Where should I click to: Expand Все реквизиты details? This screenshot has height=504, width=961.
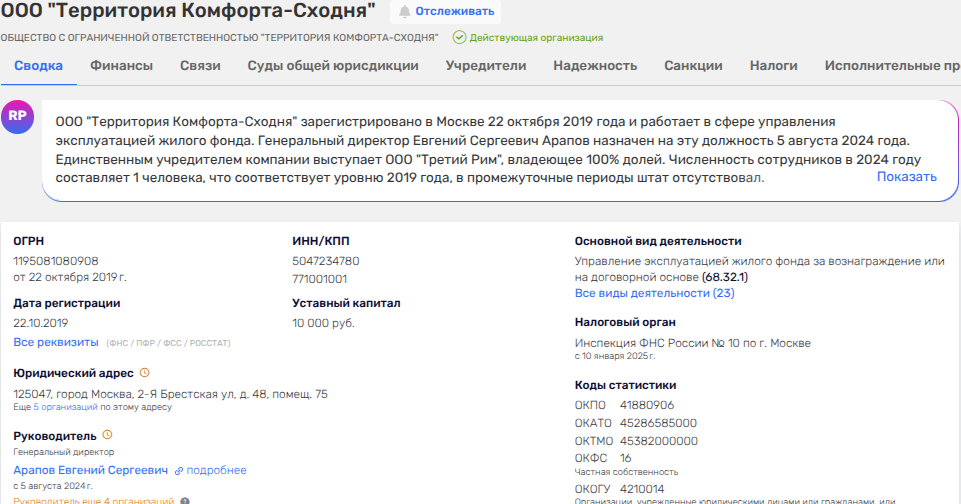[x=56, y=343]
